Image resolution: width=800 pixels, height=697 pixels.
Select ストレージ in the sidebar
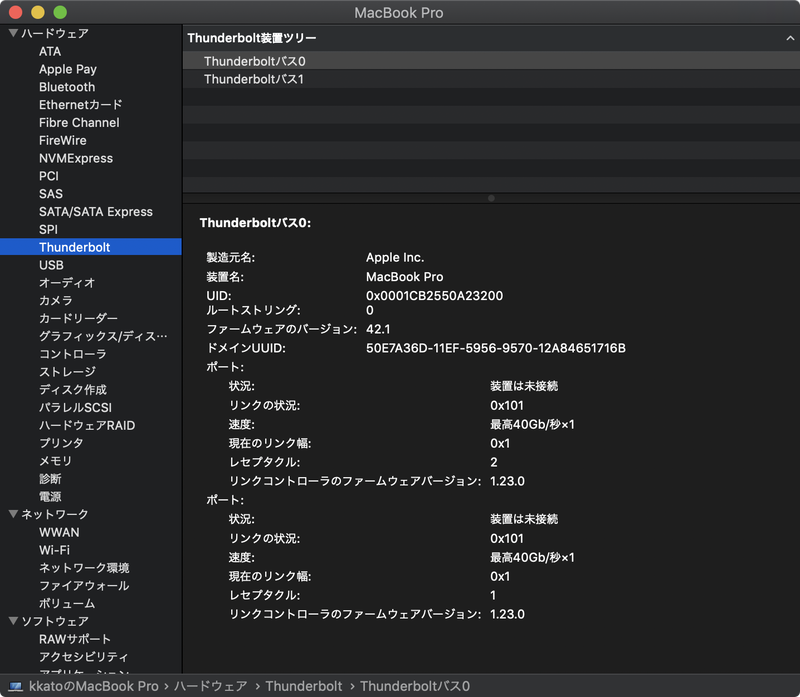(x=67, y=372)
